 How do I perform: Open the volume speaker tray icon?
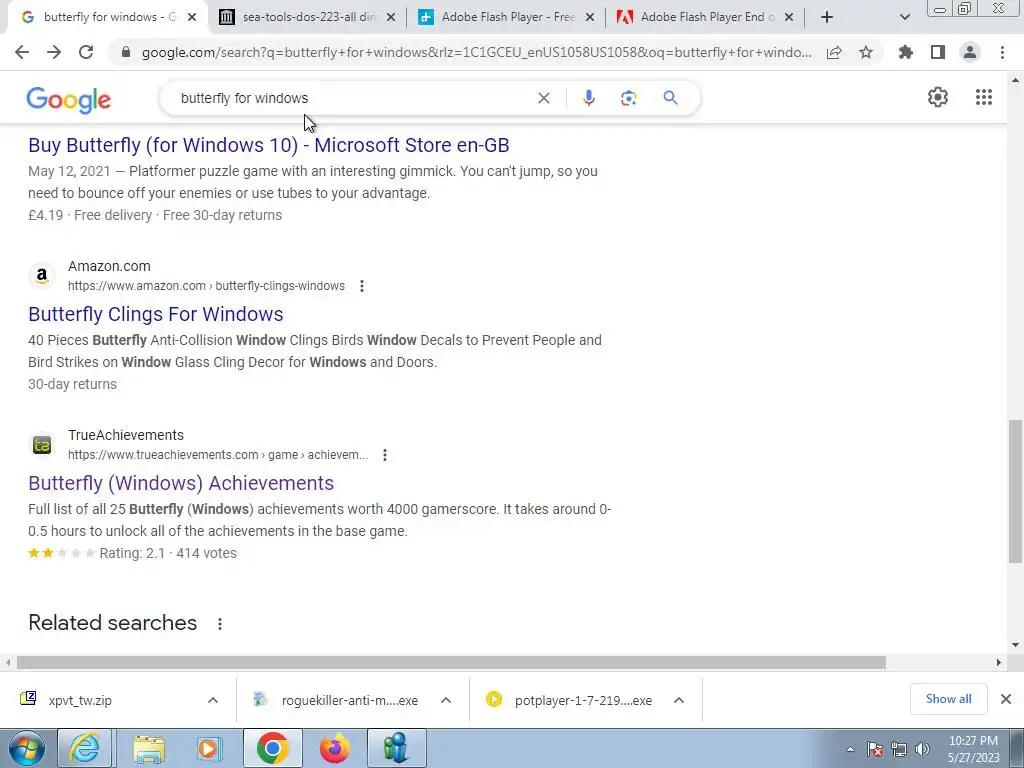click(923, 749)
